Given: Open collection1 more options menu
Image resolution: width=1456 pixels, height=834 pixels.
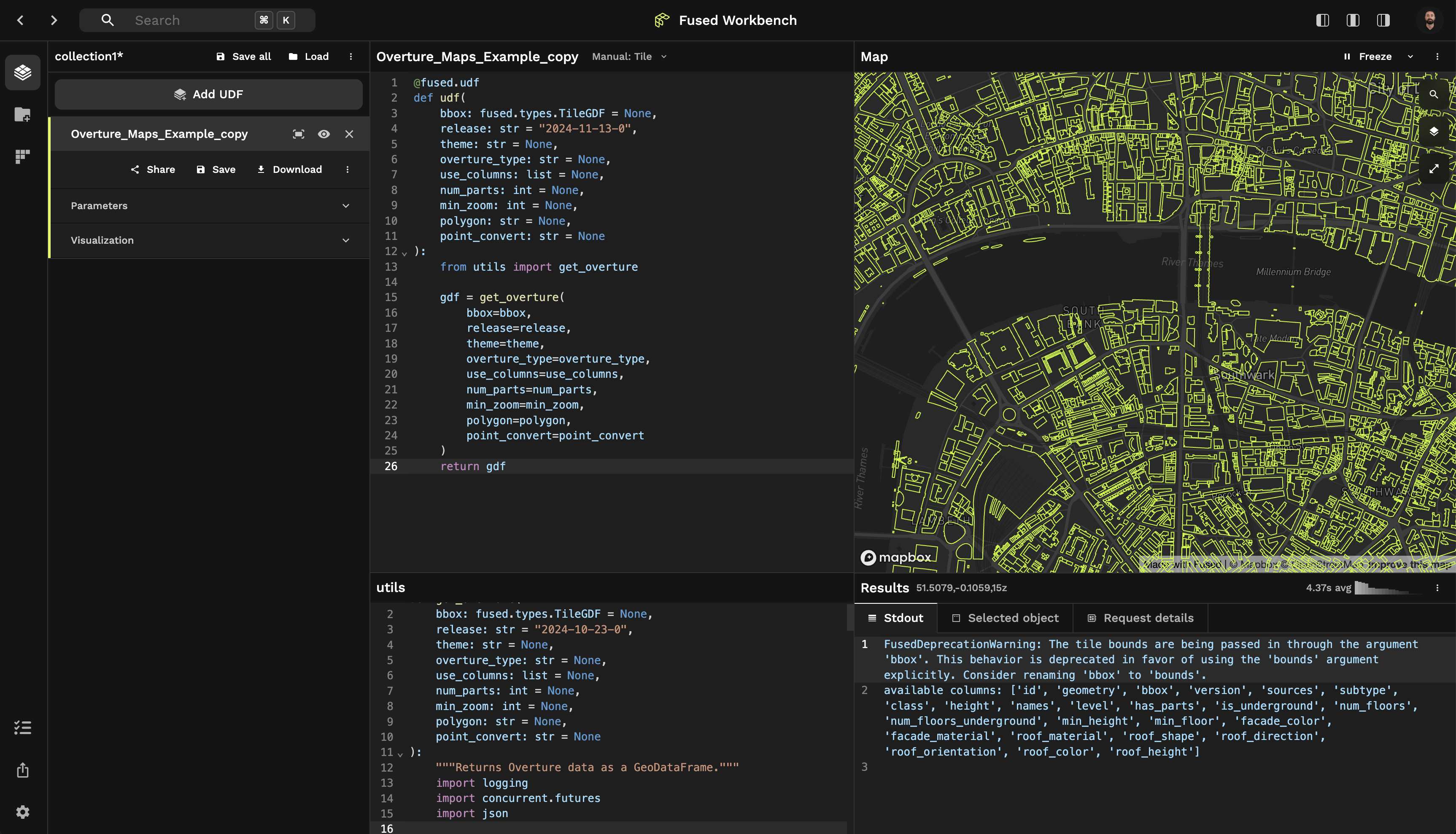Looking at the screenshot, I should click(351, 56).
